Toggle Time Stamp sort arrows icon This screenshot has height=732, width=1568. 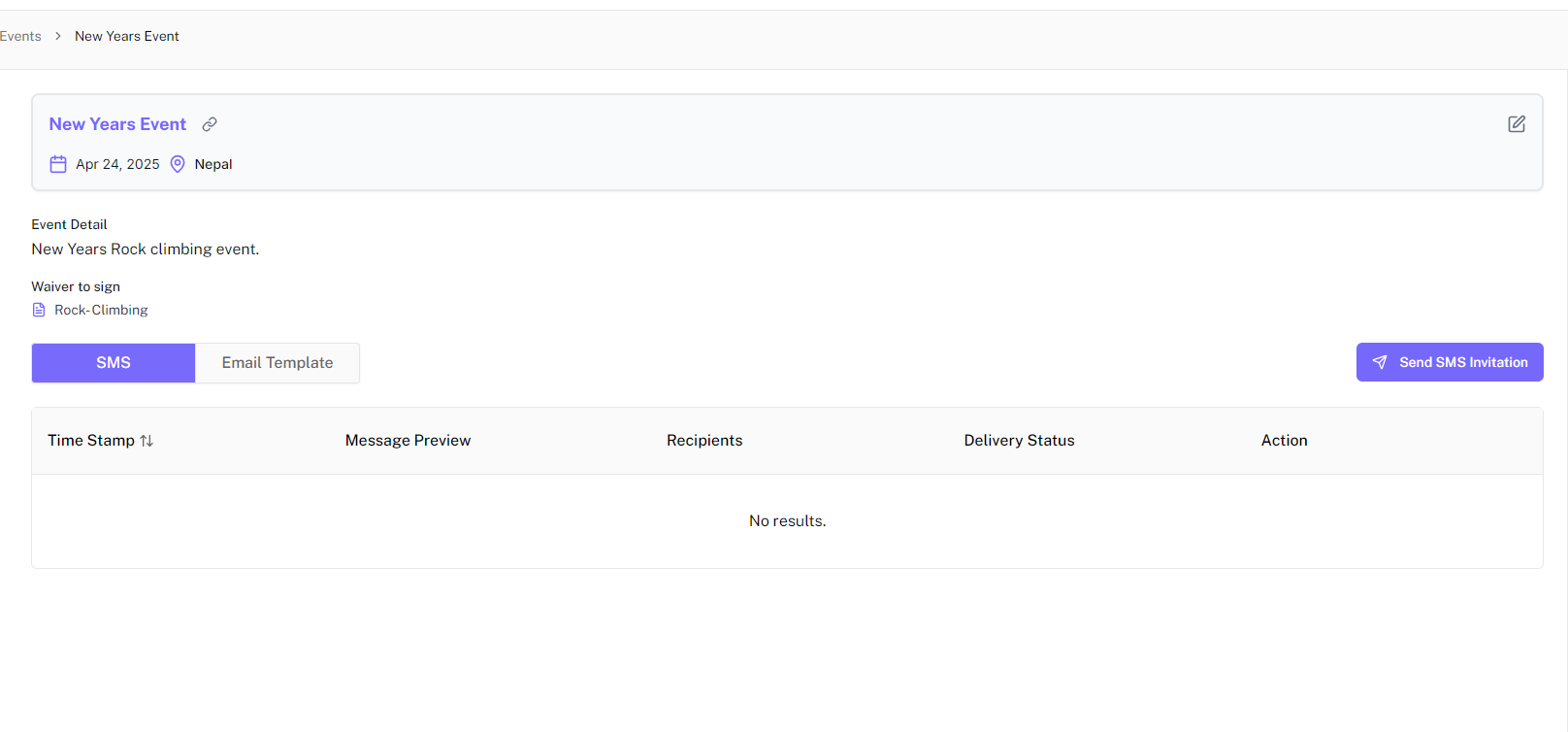pos(147,441)
